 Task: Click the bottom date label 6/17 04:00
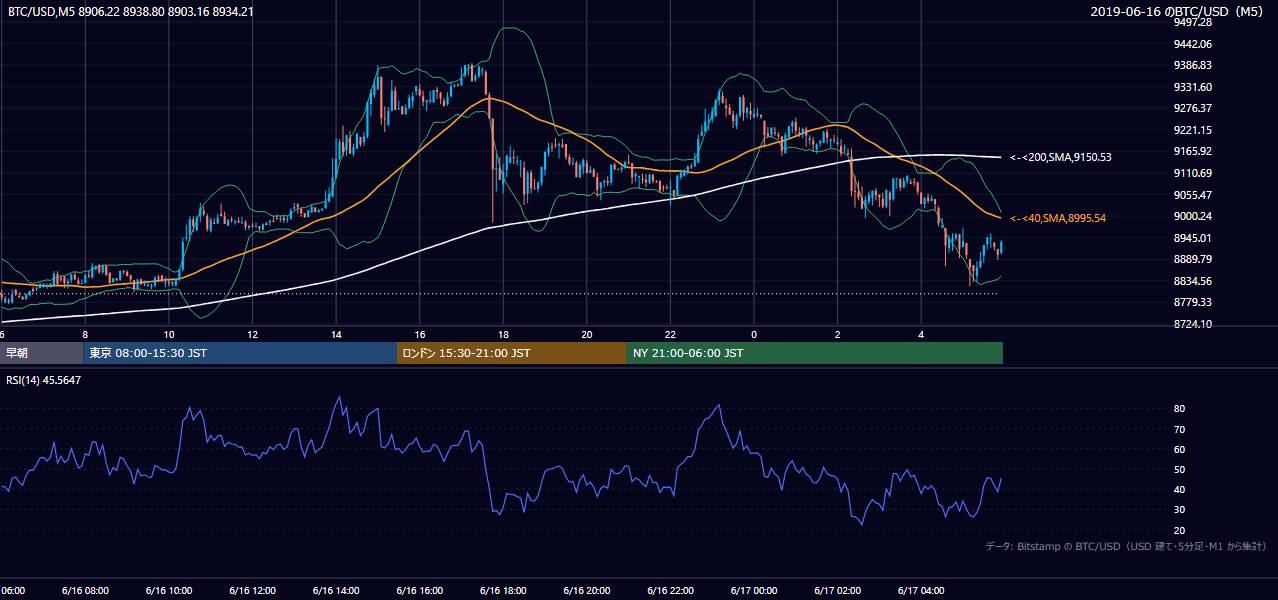point(921,591)
